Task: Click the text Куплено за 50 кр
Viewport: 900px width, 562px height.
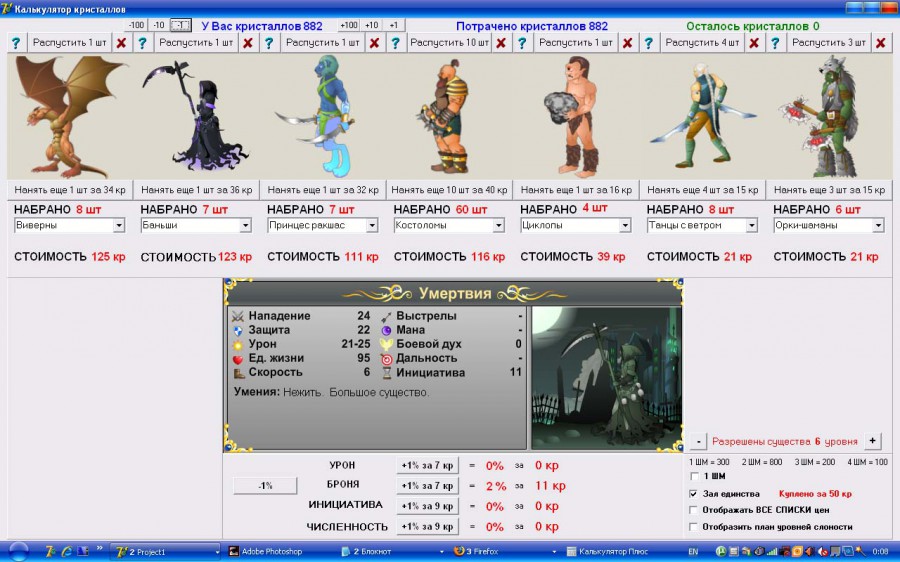Action: tap(814, 494)
